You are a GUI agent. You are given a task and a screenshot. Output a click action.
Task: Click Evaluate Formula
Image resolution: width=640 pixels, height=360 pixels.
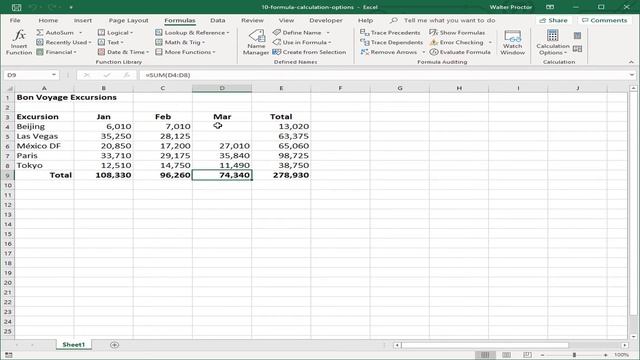[460, 52]
